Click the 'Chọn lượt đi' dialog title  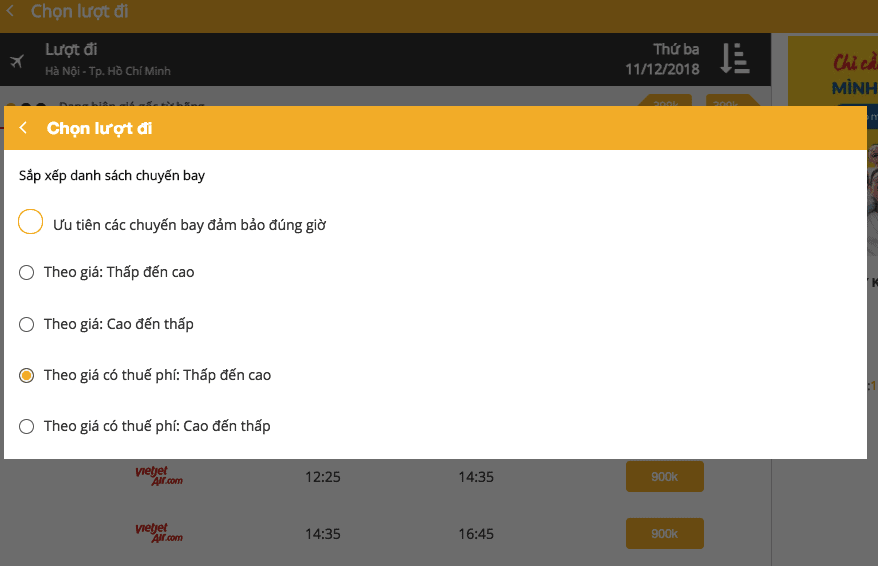tap(99, 128)
